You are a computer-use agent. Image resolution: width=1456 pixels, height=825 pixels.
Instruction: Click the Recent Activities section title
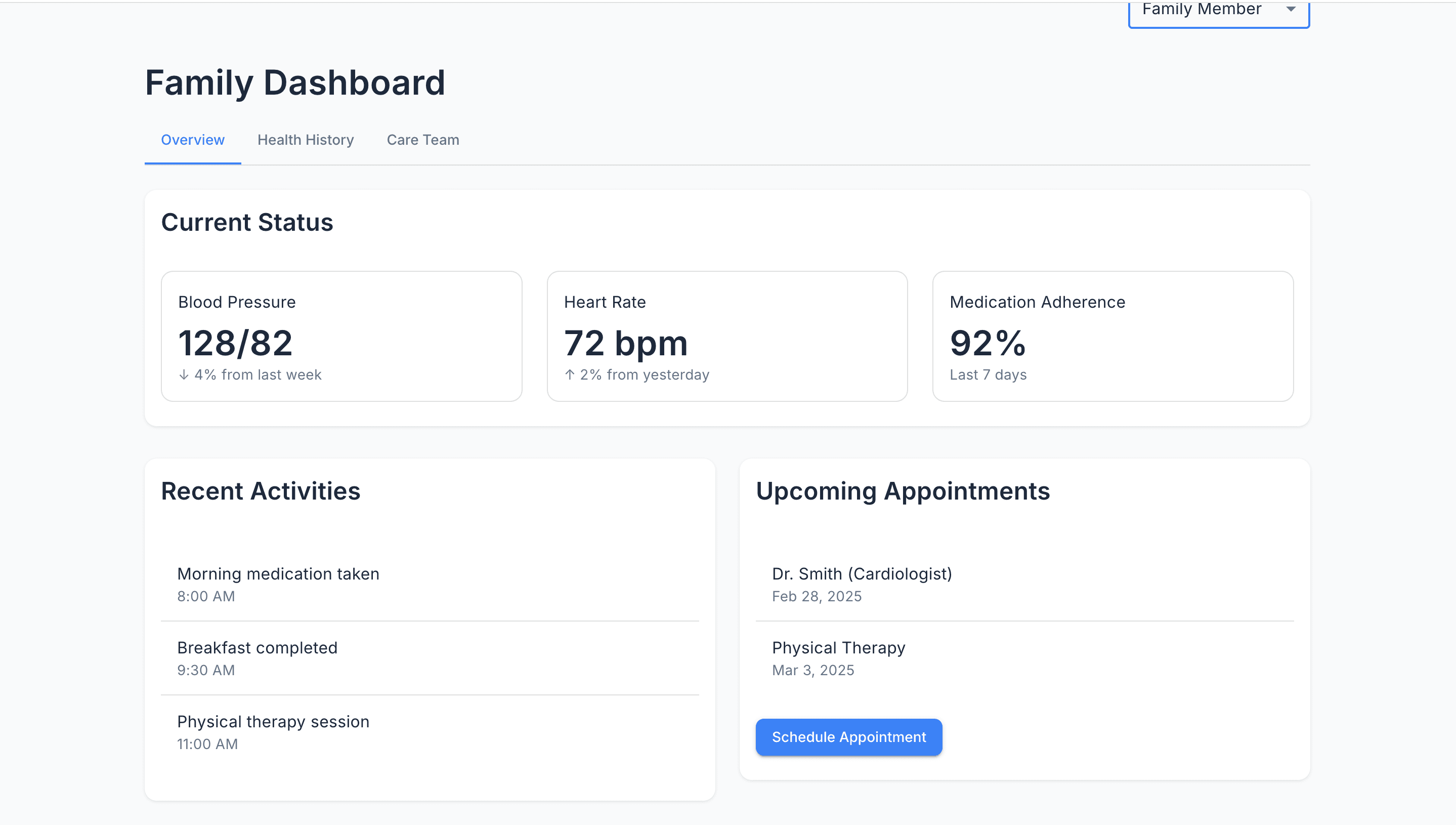(x=261, y=490)
